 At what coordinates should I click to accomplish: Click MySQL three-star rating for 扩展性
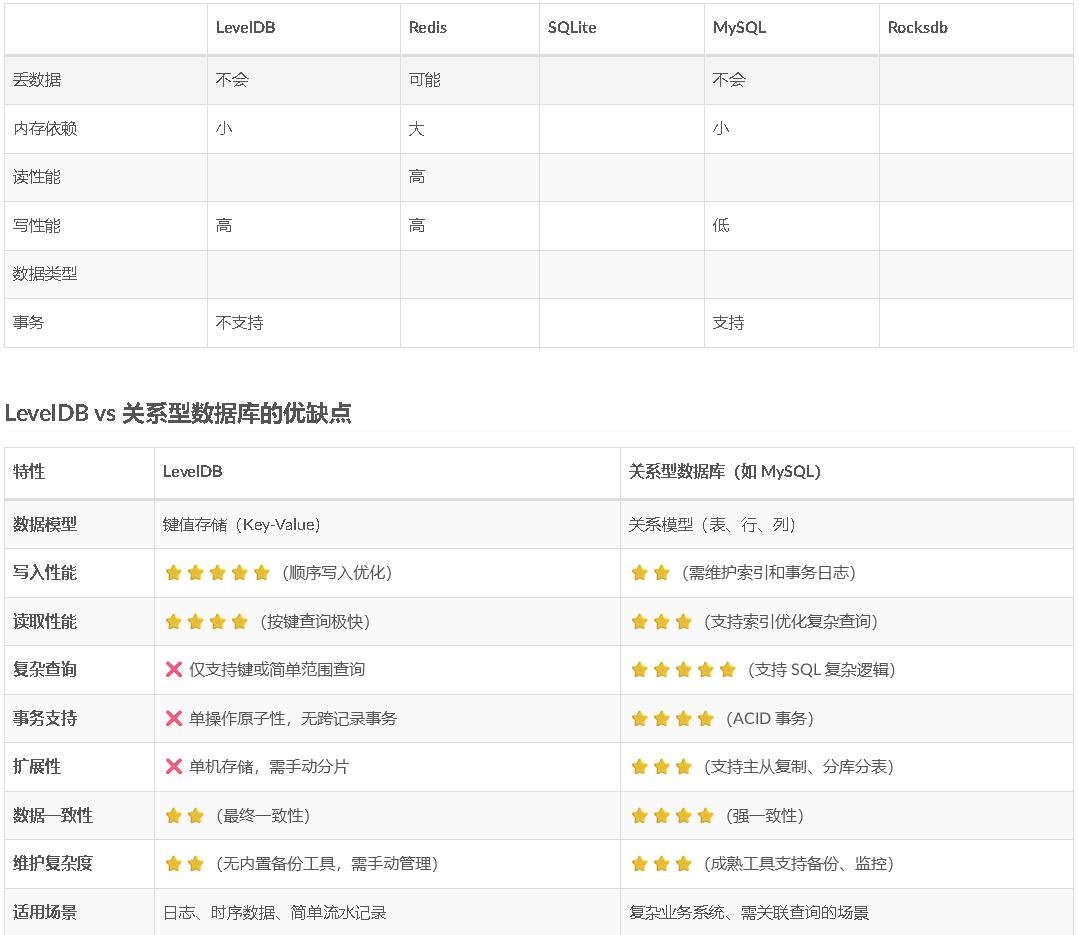click(x=661, y=766)
